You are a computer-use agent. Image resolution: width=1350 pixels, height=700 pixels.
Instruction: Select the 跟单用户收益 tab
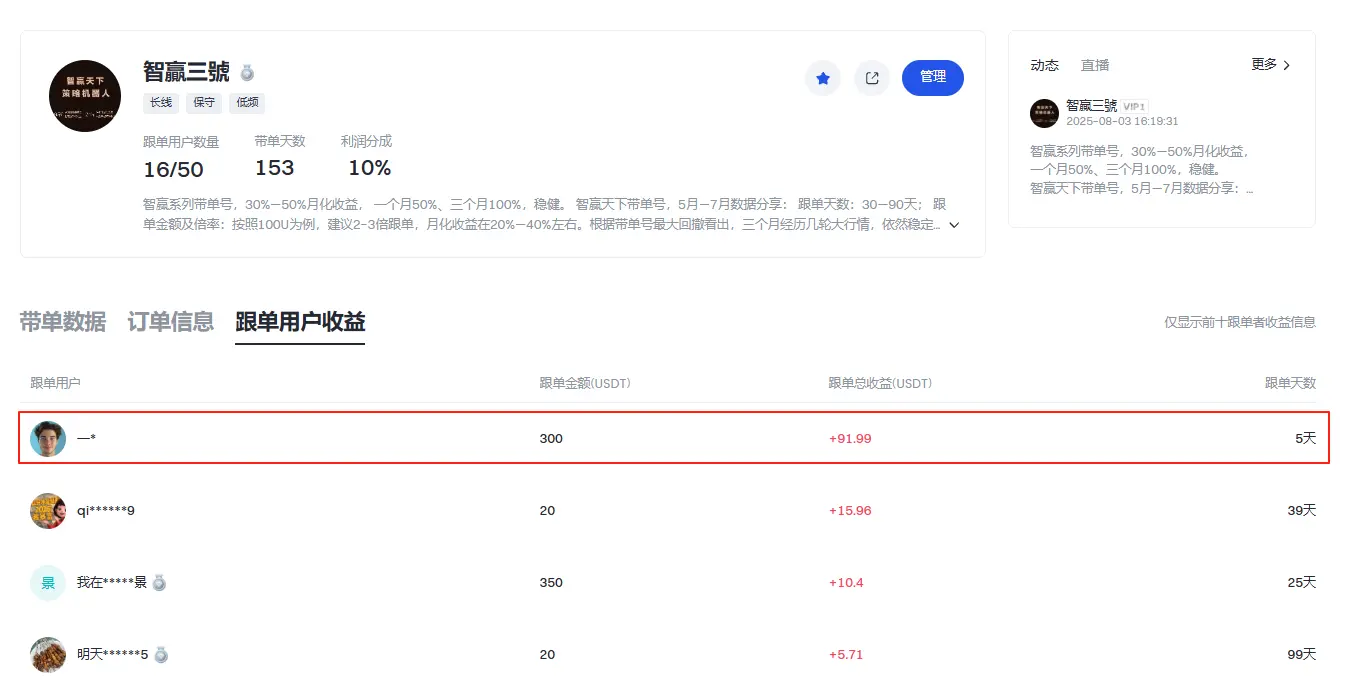pyautogui.click(x=300, y=322)
